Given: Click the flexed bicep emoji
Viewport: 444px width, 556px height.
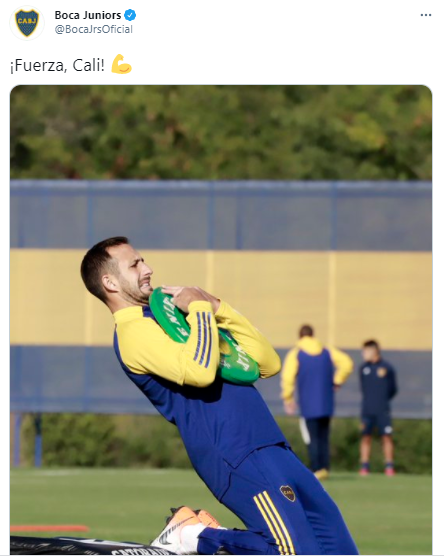Looking at the screenshot, I should pyautogui.click(x=121, y=64).
